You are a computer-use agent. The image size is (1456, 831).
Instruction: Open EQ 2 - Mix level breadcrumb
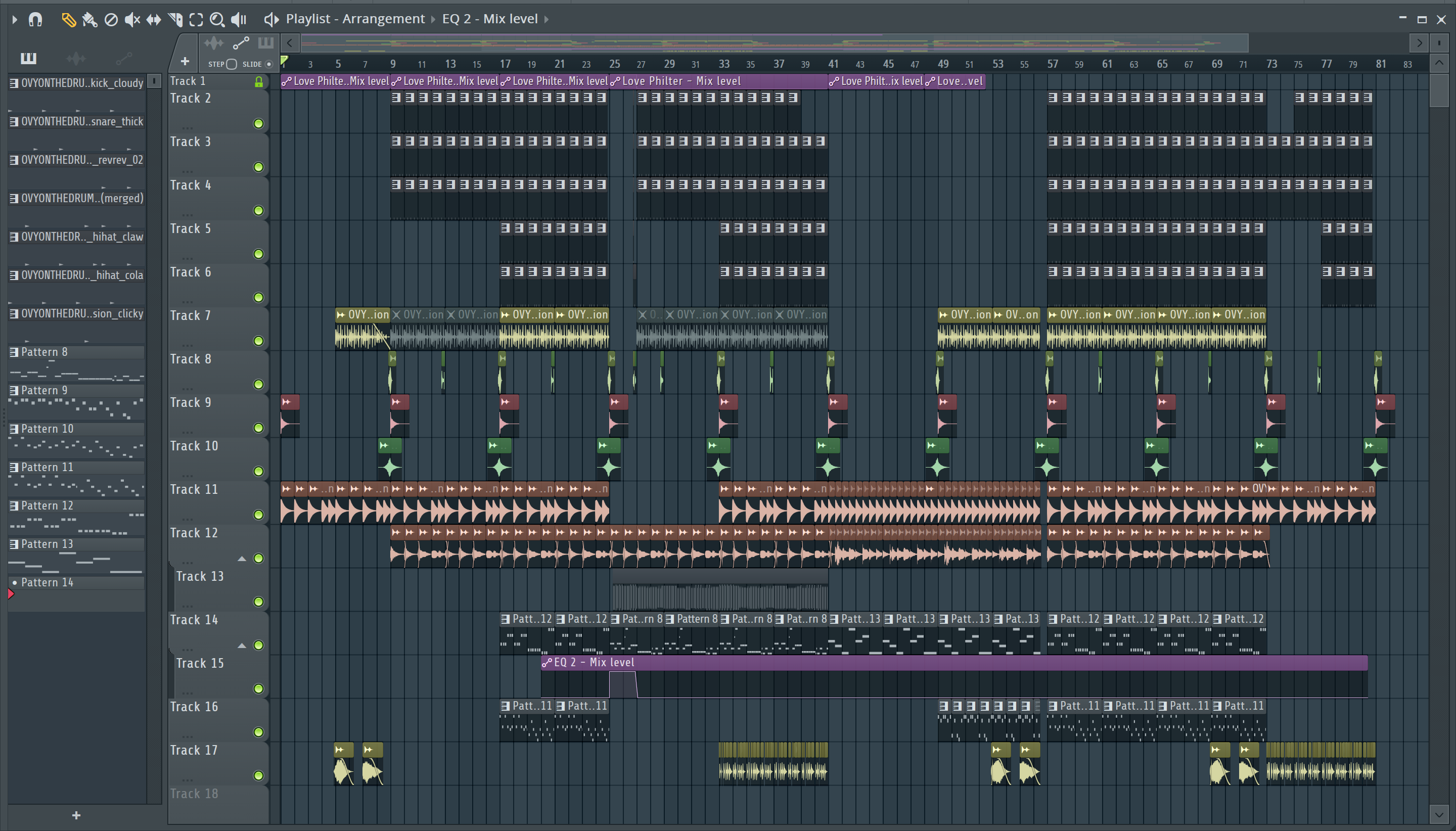click(490, 19)
